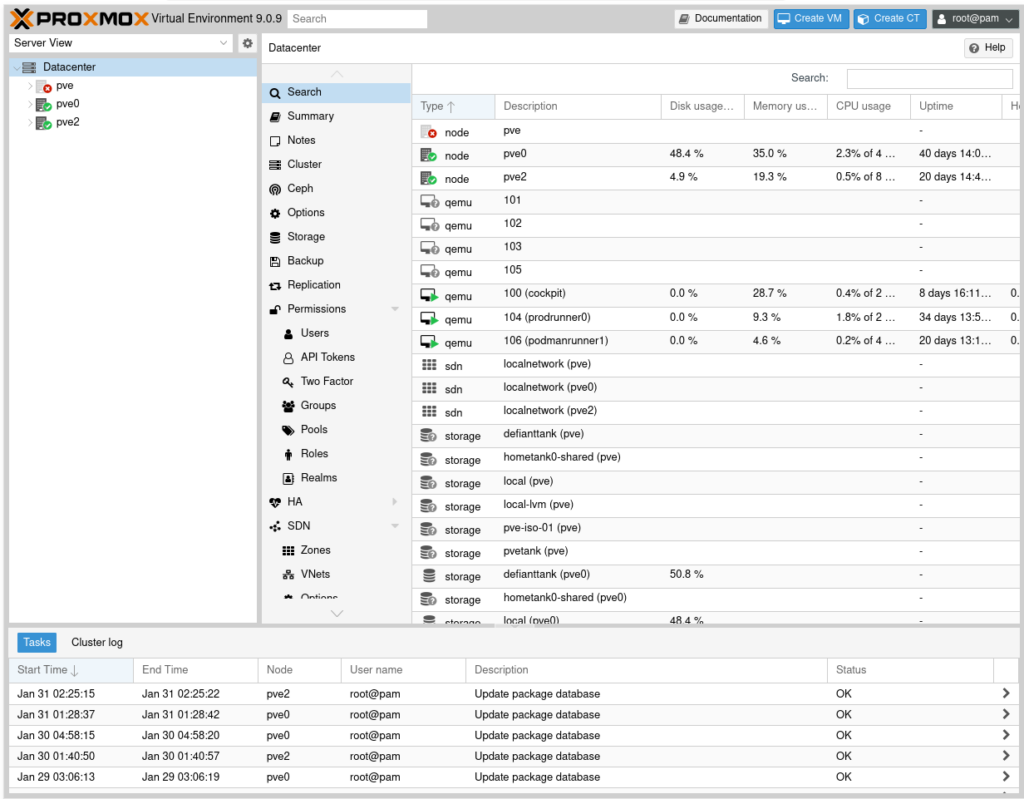Expand the pve2 node in tree
This screenshot has height=799, width=1024.
point(30,123)
